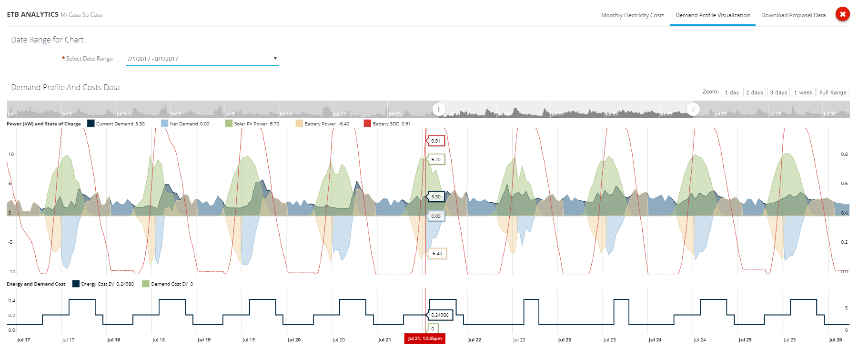Set zoom to 1 day
The width and height of the screenshot is (858, 360).
coord(732,92)
